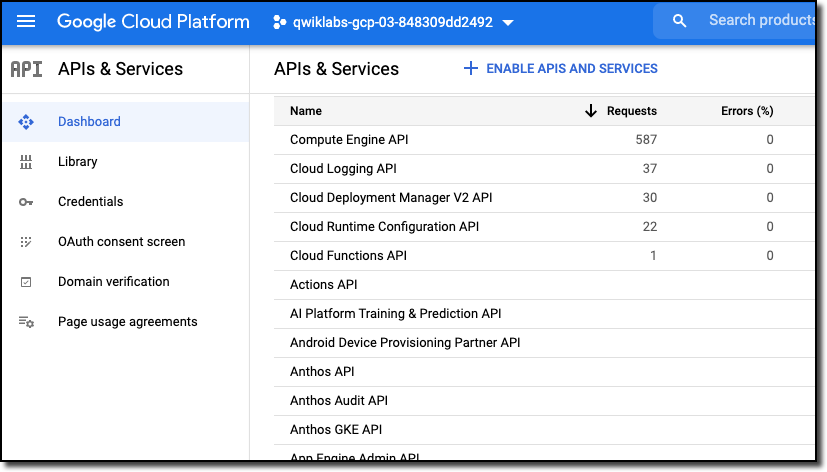Click the 22 requests value
This screenshot has height=472, width=827.
pyautogui.click(x=650, y=227)
